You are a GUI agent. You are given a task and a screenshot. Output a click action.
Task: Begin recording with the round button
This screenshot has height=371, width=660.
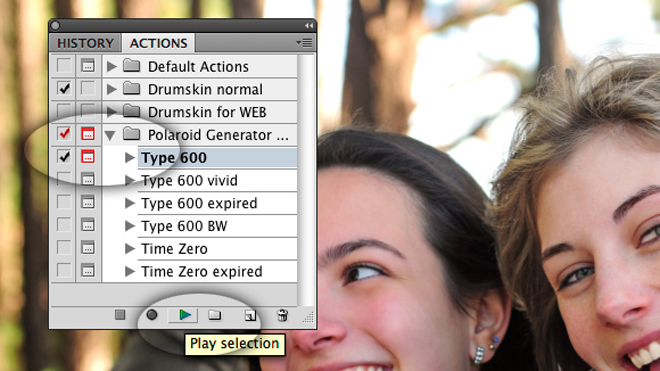pos(152,315)
